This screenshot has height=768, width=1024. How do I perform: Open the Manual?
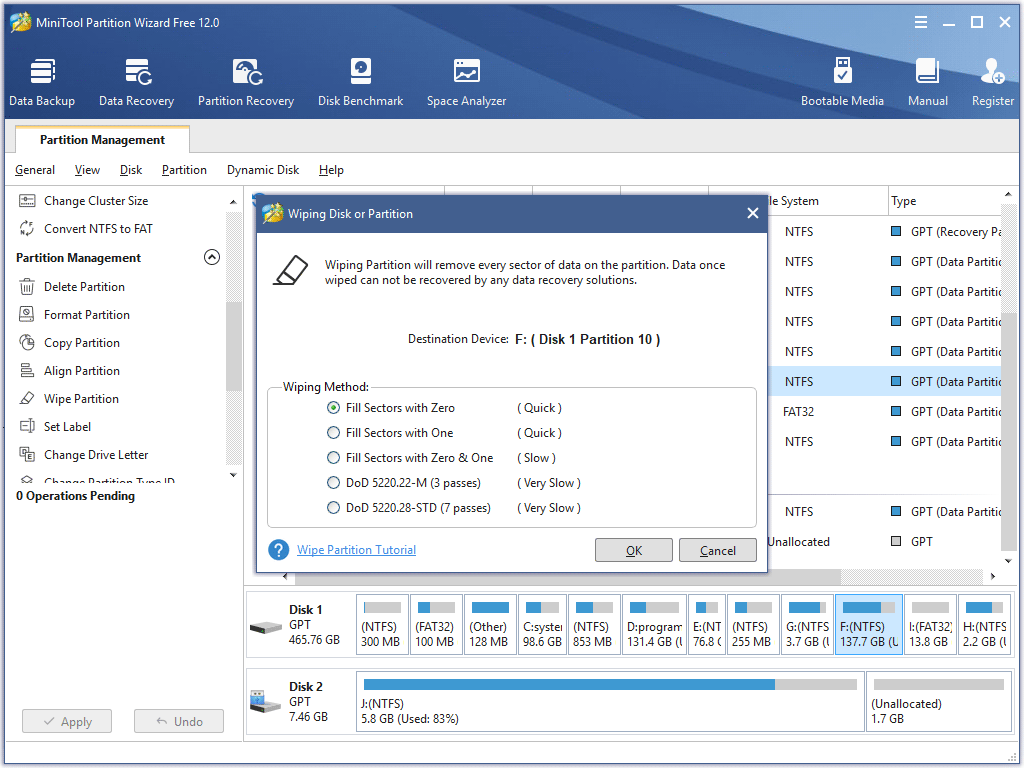pyautogui.click(x=927, y=82)
